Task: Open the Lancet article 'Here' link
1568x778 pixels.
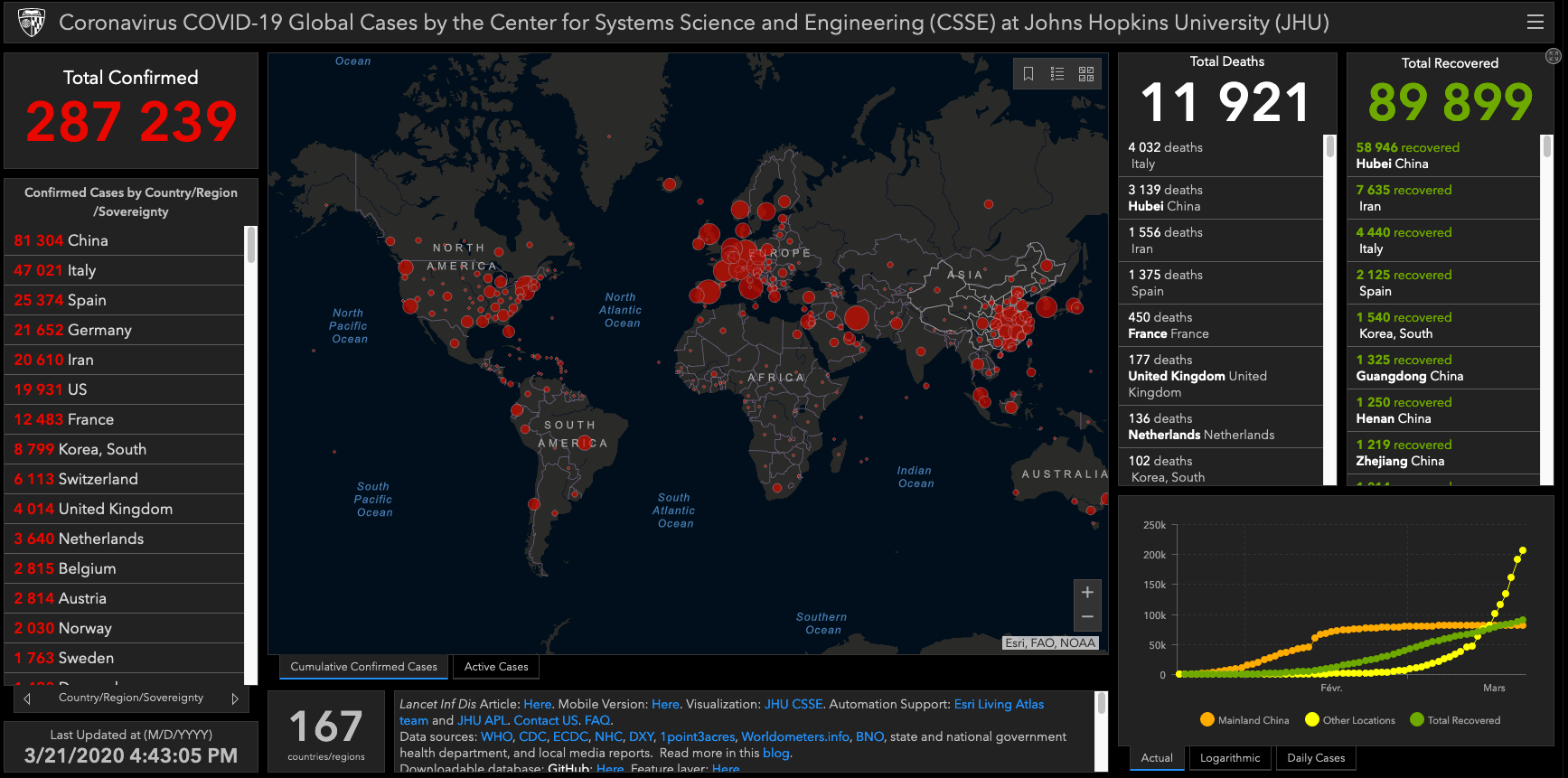Action: (537, 704)
